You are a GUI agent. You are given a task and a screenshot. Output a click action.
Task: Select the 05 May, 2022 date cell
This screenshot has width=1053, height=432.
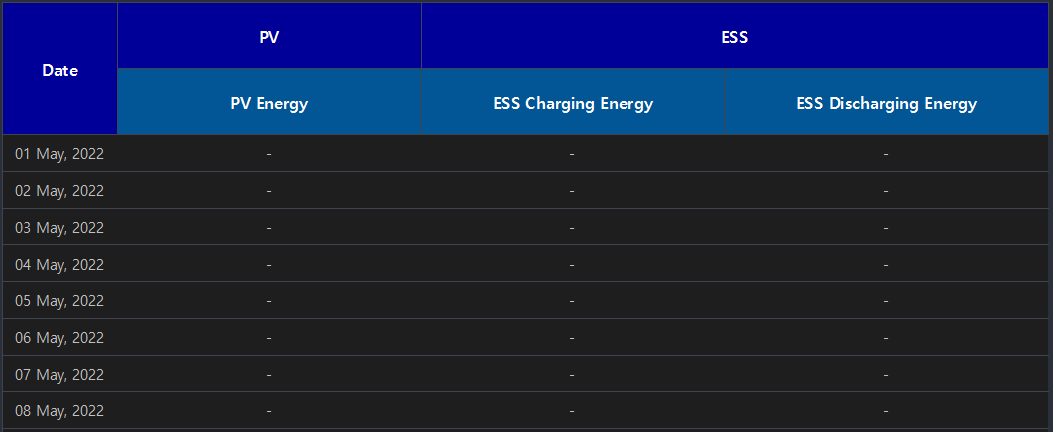click(x=60, y=301)
